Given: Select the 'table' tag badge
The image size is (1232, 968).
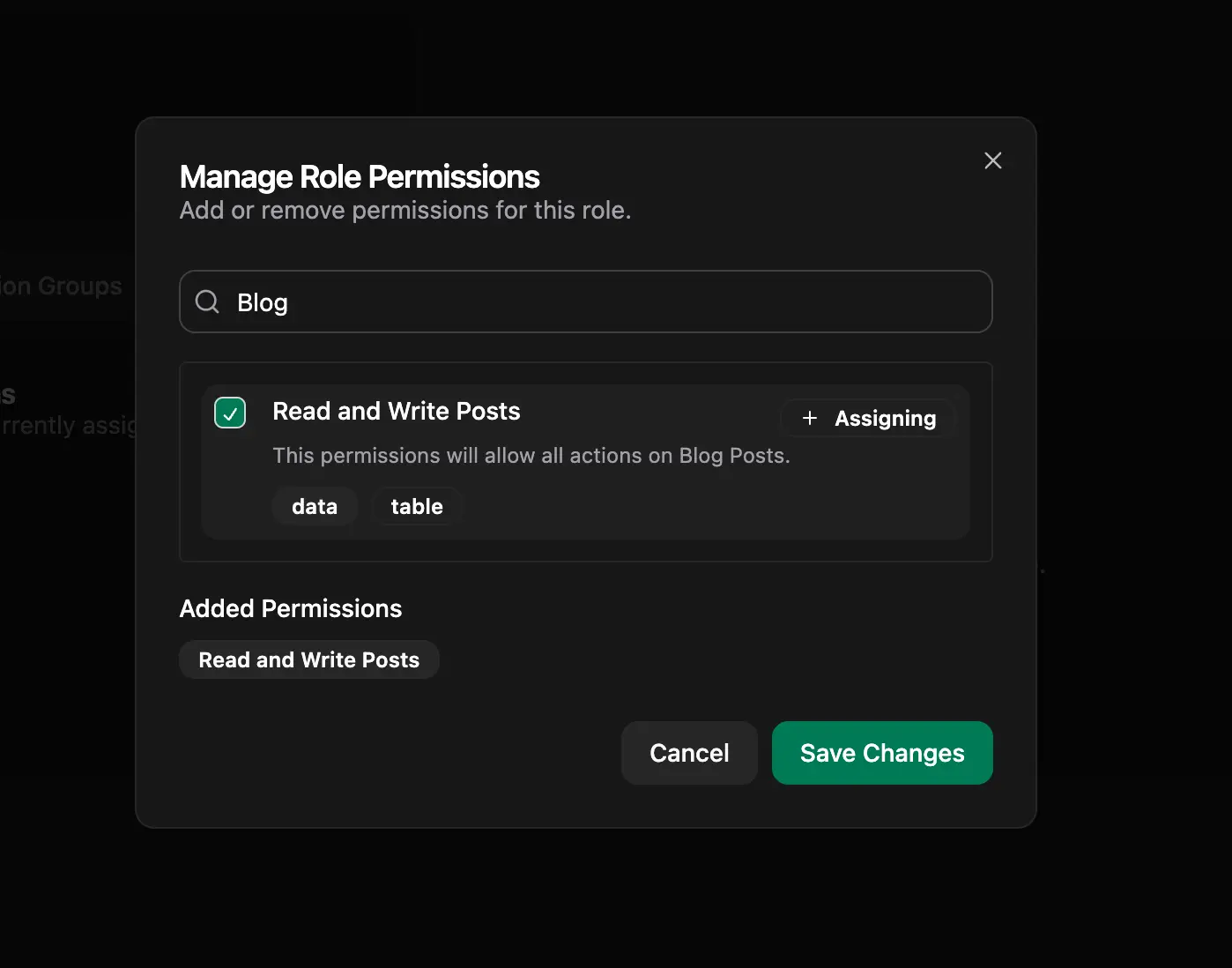Looking at the screenshot, I should pos(416,506).
